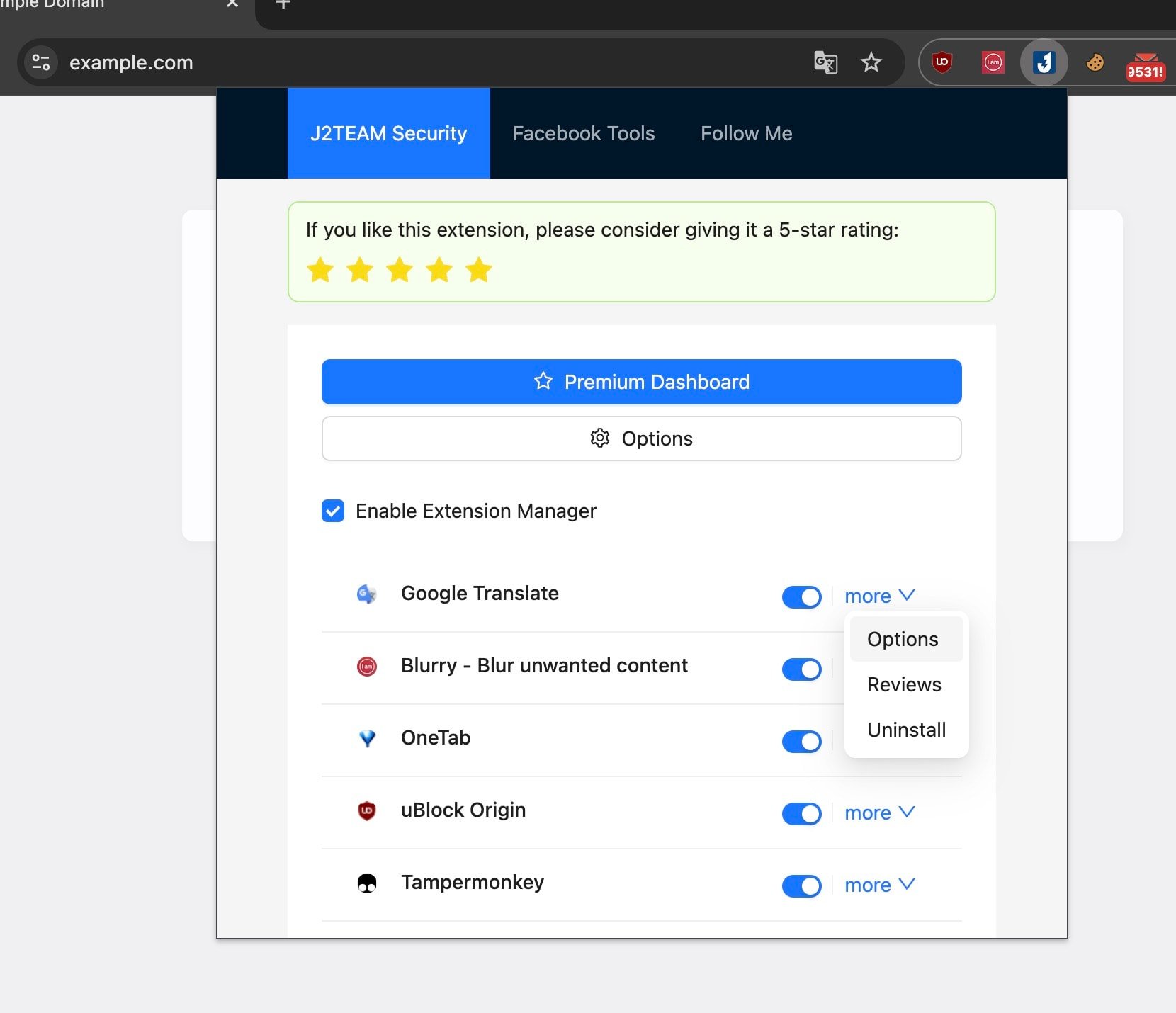Open the Blurry extension toolbar icon

[x=993, y=62]
